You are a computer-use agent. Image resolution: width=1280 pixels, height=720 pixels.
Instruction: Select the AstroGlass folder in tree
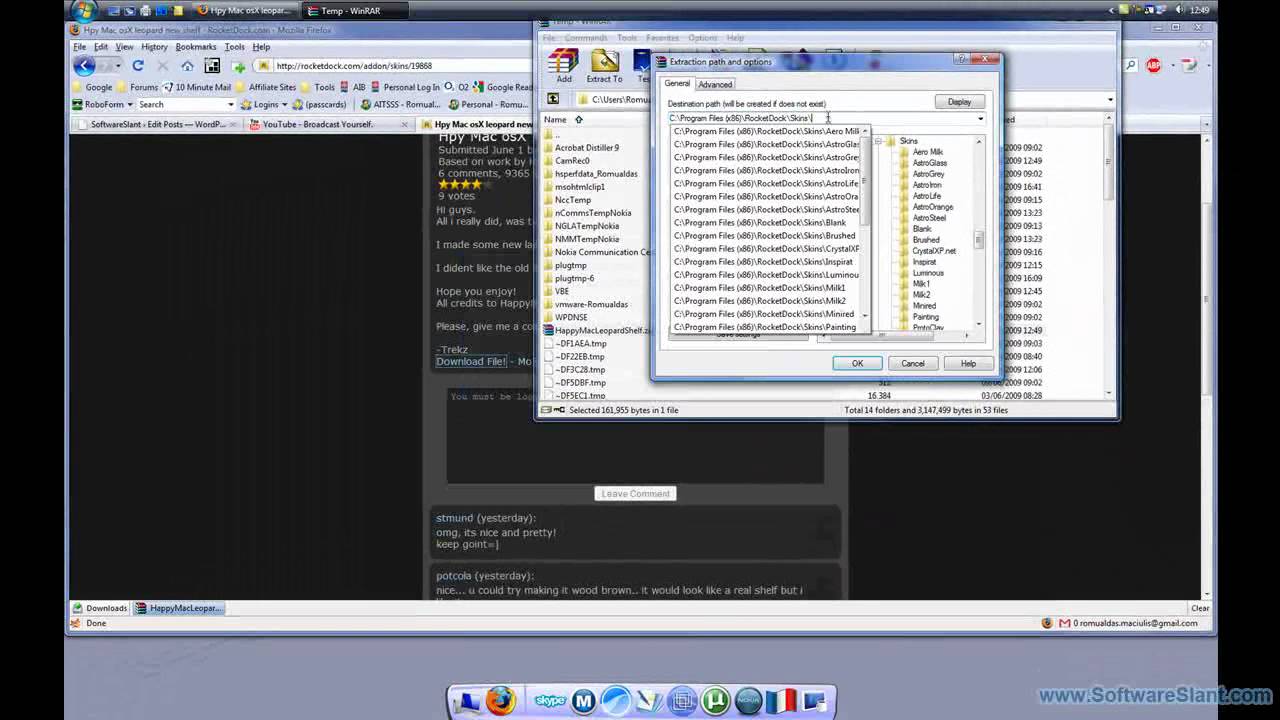pyautogui.click(x=929, y=163)
